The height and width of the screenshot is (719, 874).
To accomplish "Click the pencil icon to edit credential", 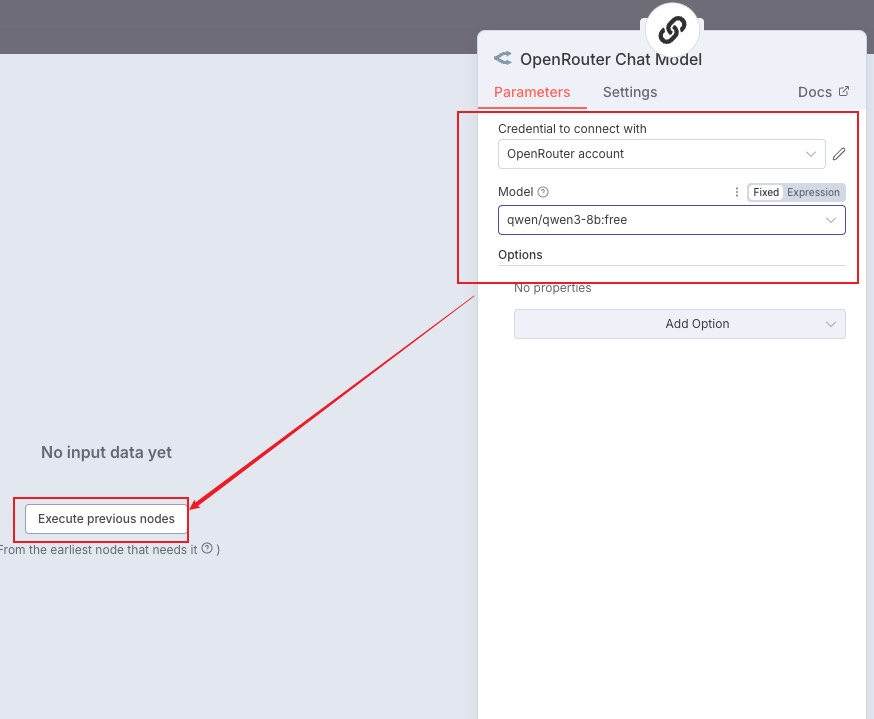I will click(x=839, y=154).
